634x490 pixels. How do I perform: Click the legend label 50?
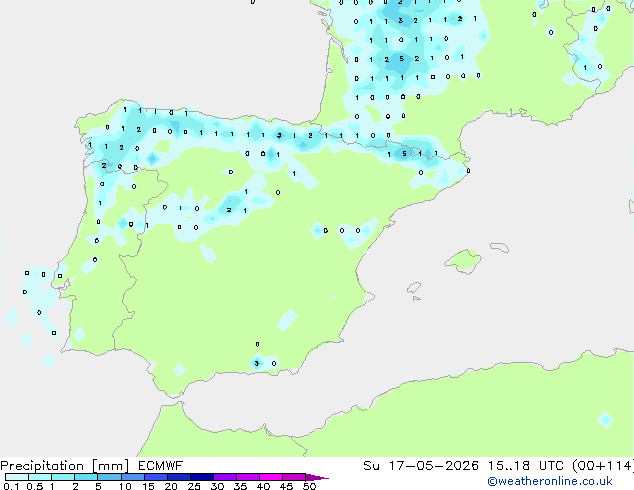309,486
